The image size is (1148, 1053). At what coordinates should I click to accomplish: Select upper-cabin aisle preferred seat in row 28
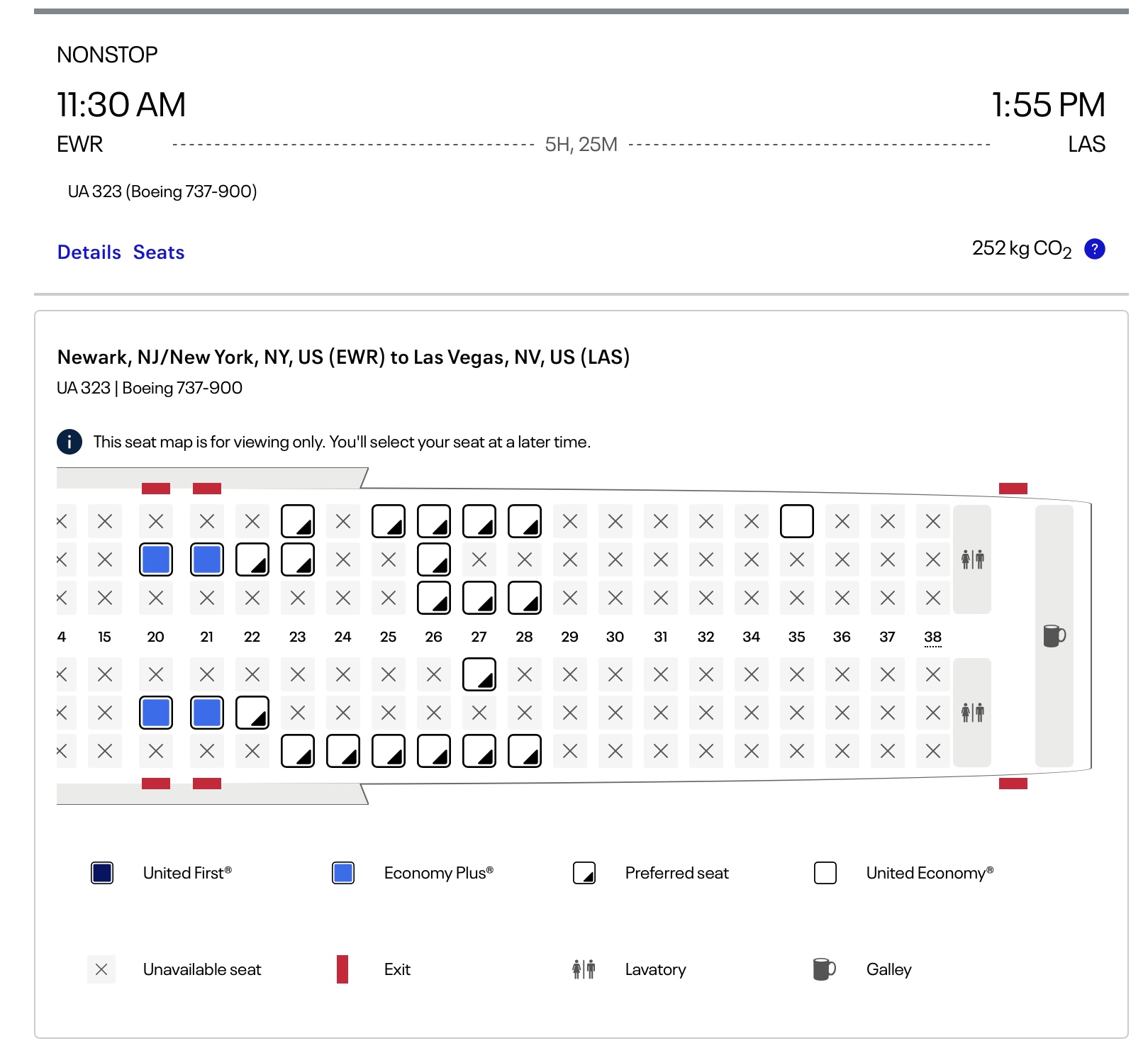pyautogui.click(x=525, y=598)
